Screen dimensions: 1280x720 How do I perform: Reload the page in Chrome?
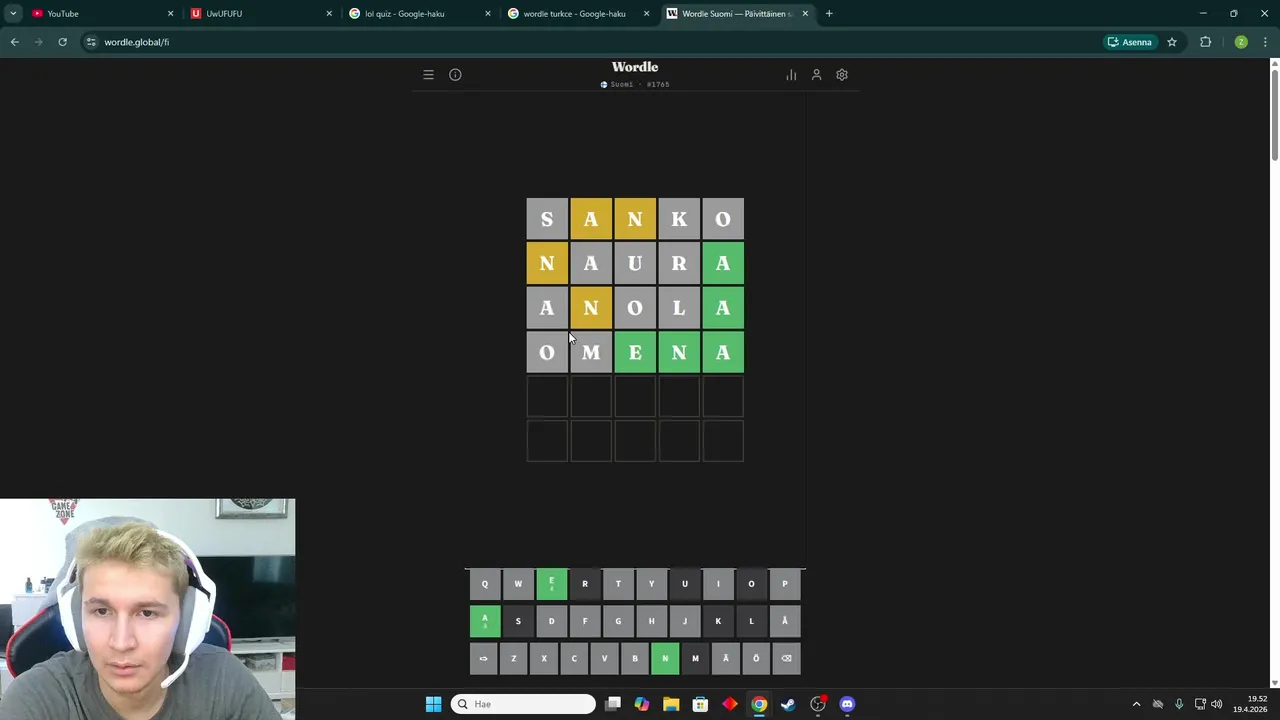point(62,42)
